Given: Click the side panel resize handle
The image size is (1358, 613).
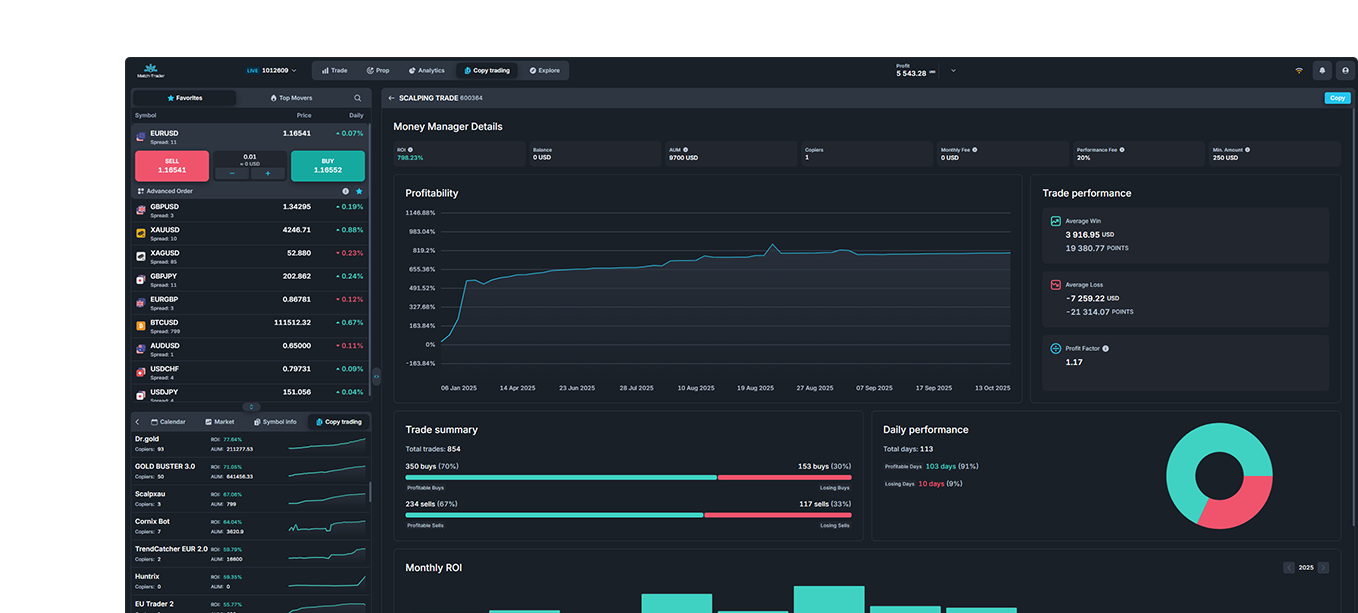Looking at the screenshot, I should 376,376.
